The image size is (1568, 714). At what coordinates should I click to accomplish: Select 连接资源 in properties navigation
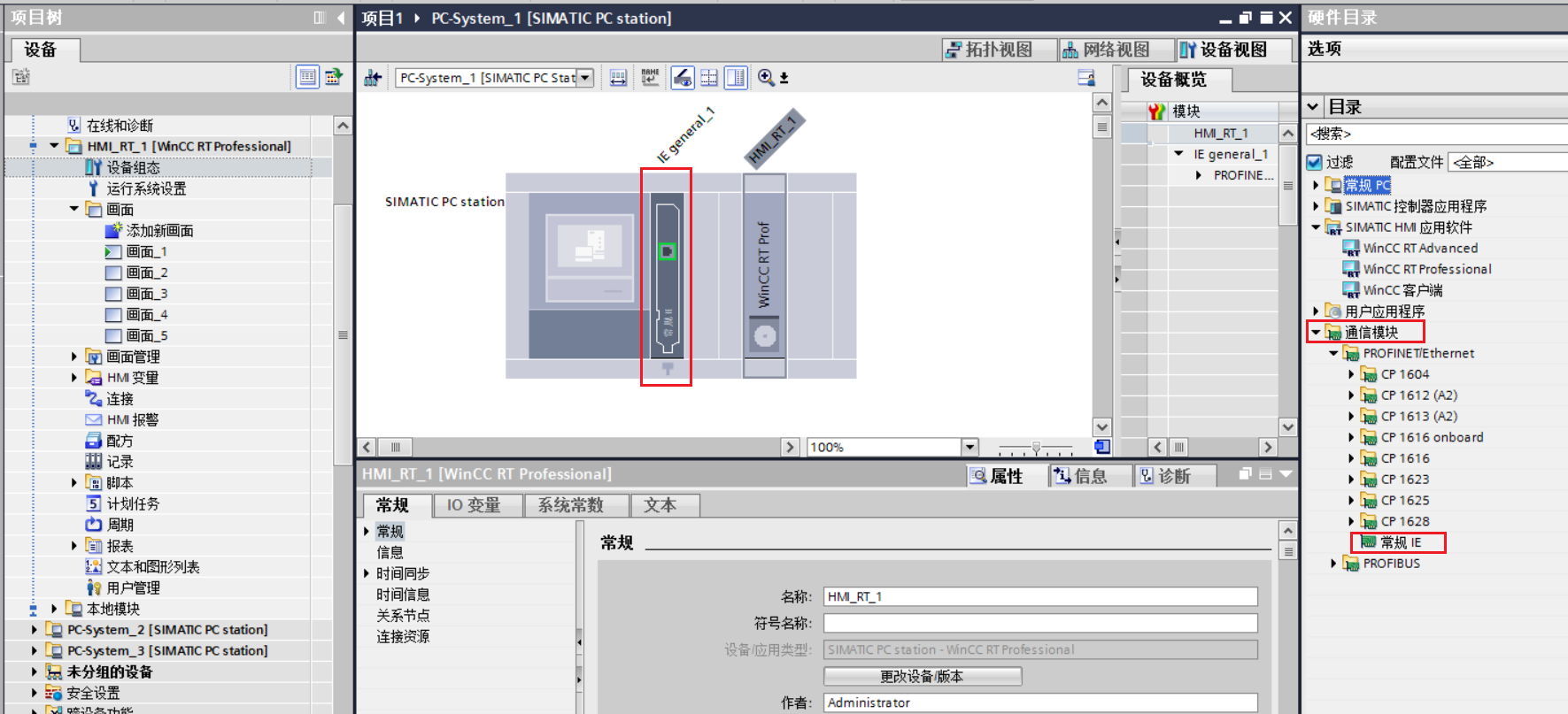click(x=403, y=637)
